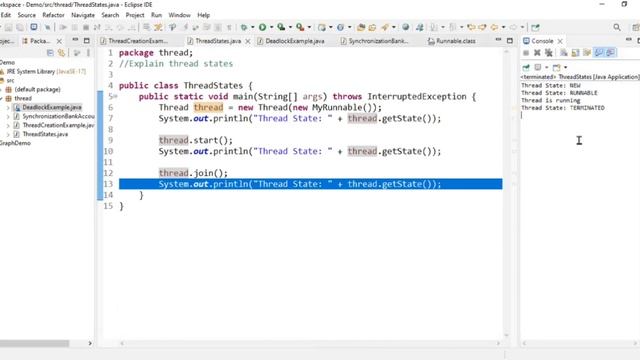
Task: Remove launch in Console toolbar
Action: point(537,53)
